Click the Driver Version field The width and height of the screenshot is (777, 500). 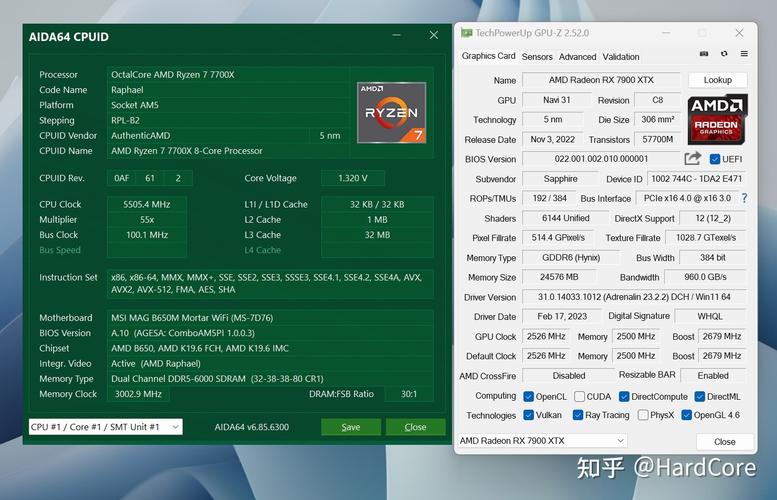pyautogui.click(x=634, y=297)
